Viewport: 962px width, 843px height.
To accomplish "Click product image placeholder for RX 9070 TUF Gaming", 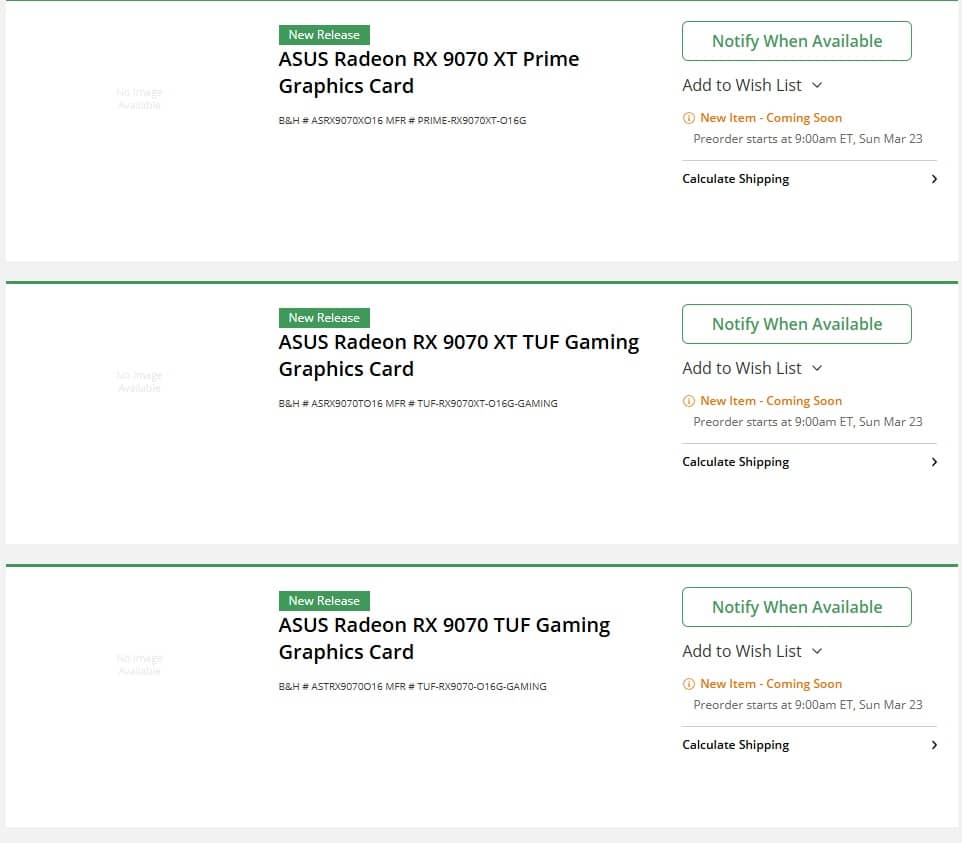I will tap(139, 664).
